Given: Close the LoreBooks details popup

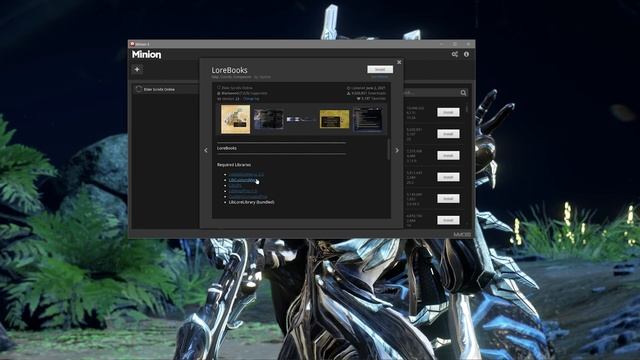Looking at the screenshot, I should (x=399, y=62).
